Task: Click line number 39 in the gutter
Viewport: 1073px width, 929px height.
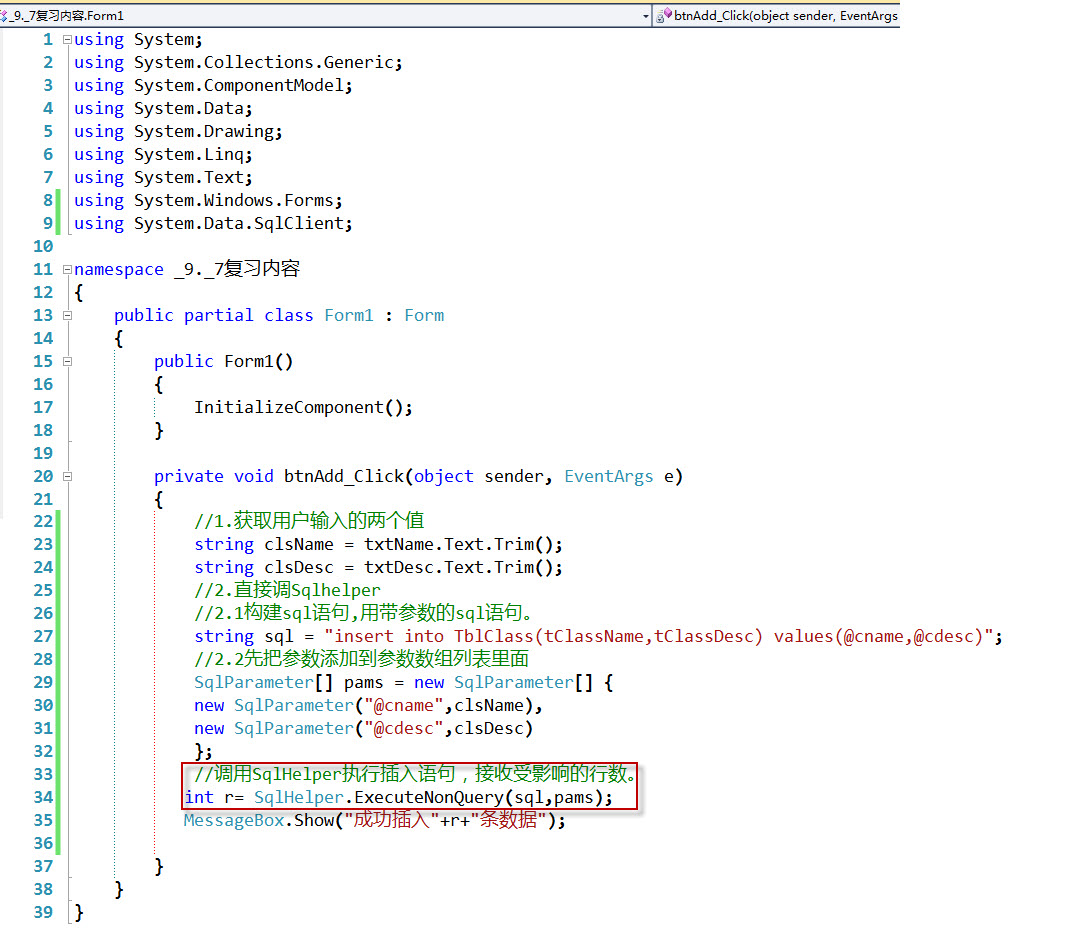Action: (x=42, y=912)
